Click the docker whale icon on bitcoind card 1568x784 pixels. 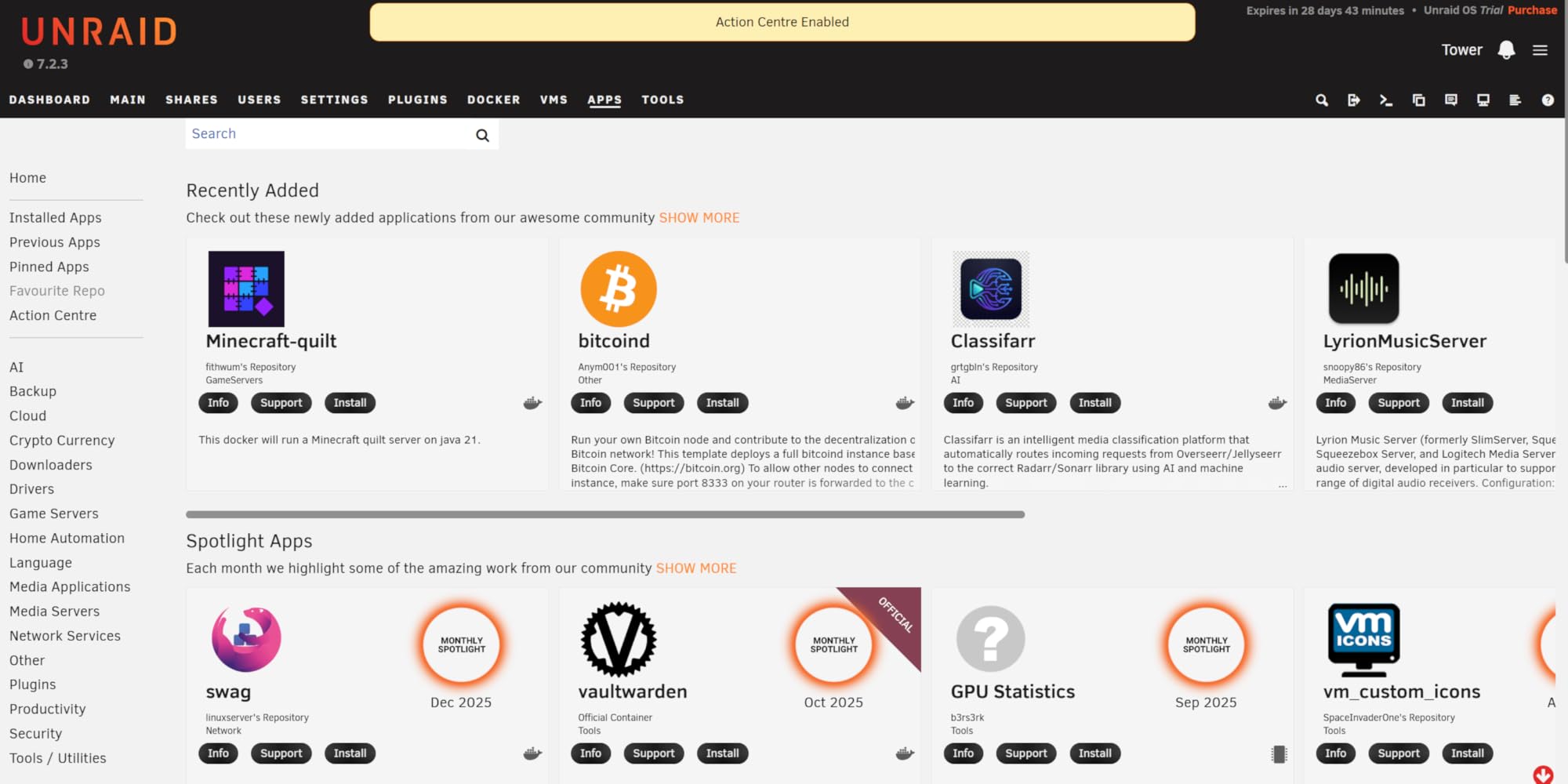click(x=905, y=403)
